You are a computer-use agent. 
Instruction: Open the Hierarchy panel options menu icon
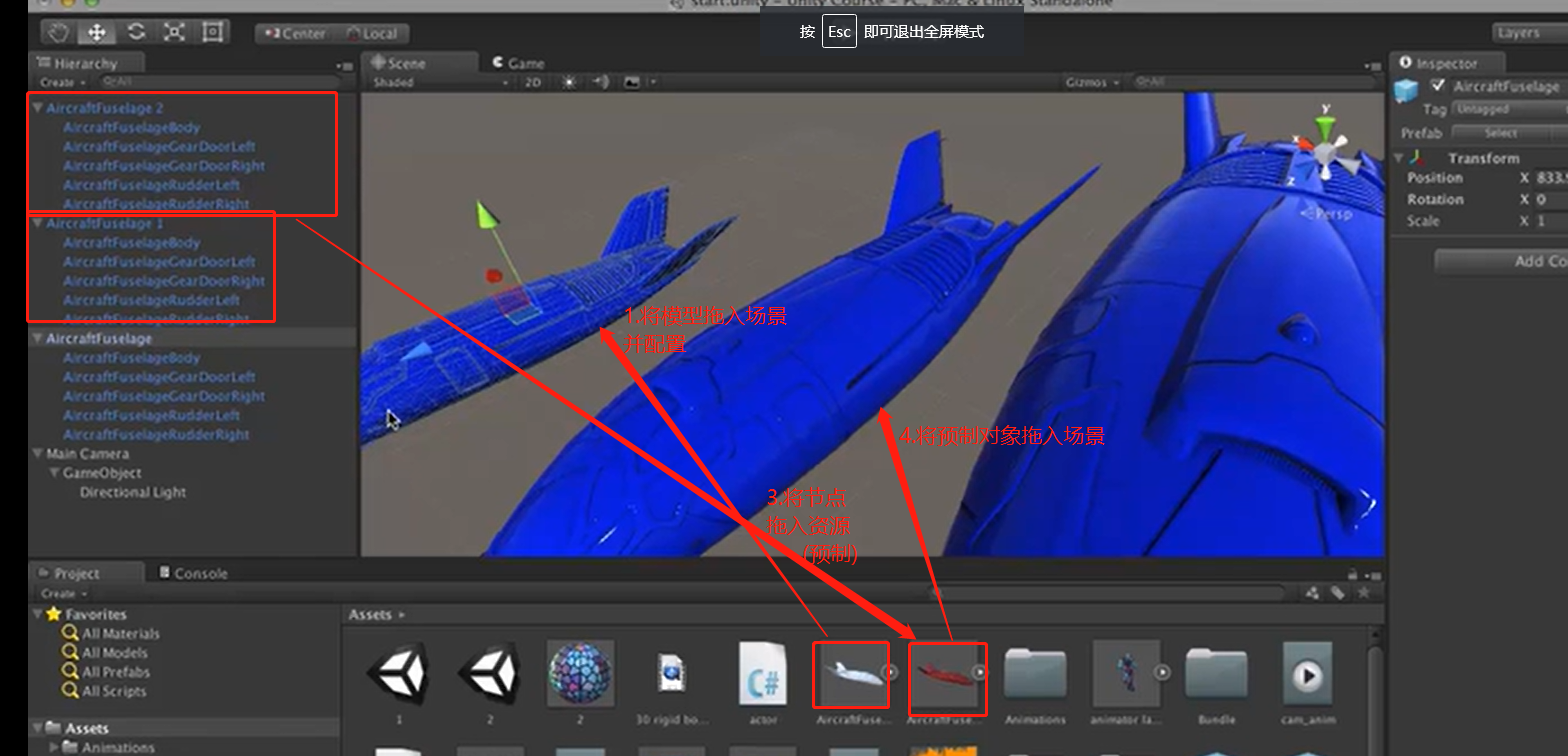(x=344, y=64)
